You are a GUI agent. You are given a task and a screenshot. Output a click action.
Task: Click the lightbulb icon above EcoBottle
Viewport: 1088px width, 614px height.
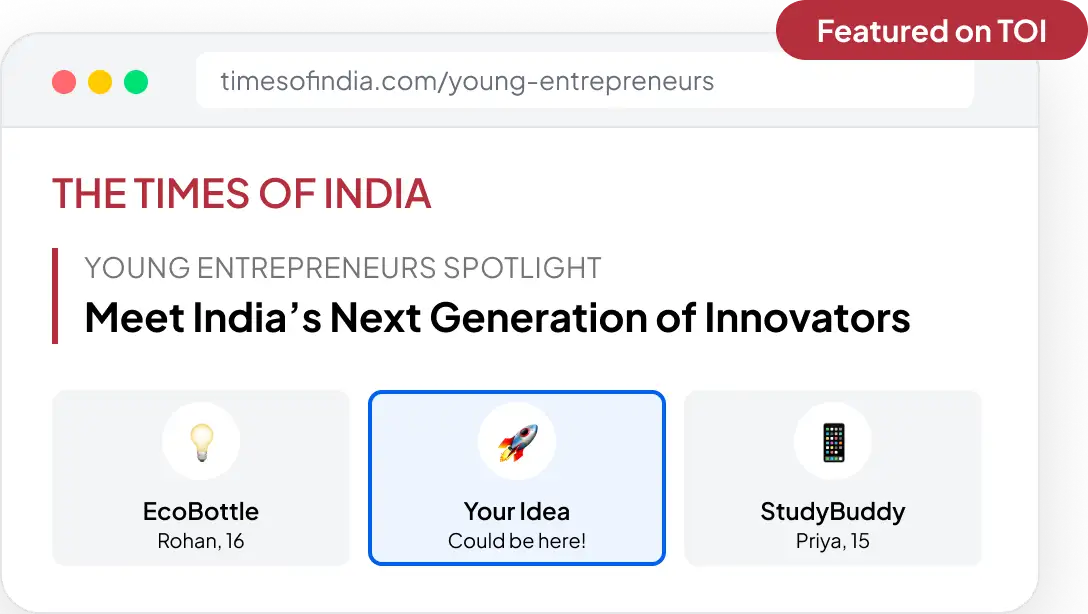(x=201, y=442)
